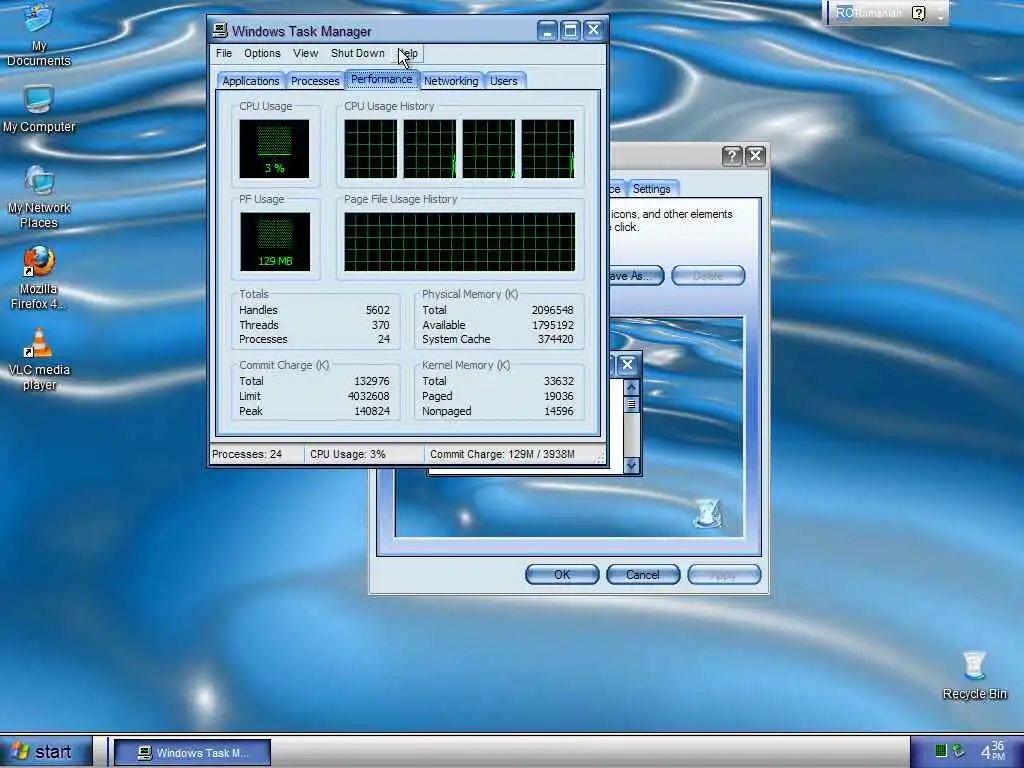This screenshot has width=1024, height=768.
Task: Open the Options menu
Action: (x=262, y=54)
